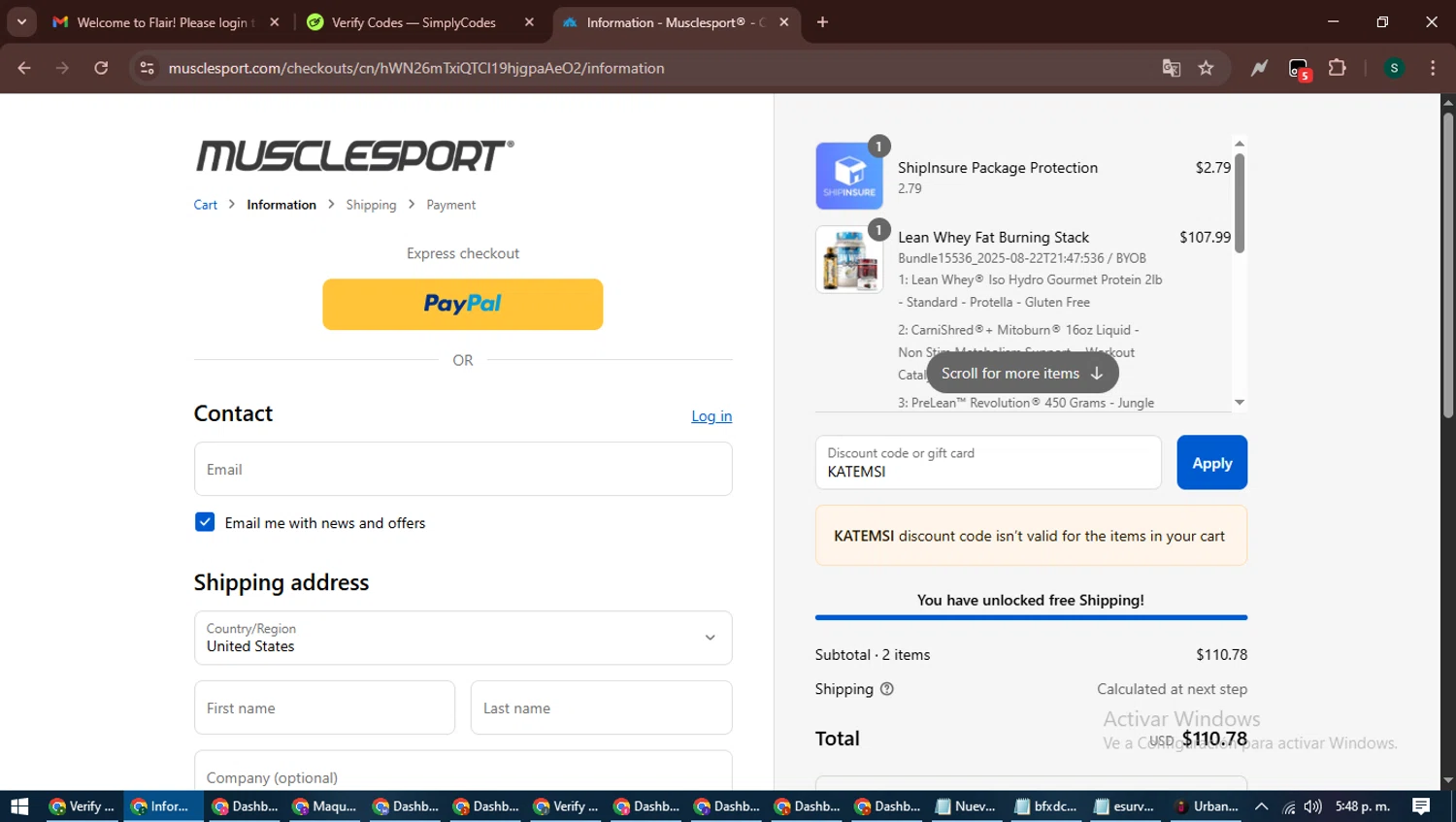Click the ShipInsure Package Protection thumbnail
The width and height of the screenshot is (1456, 822).
pos(849,176)
